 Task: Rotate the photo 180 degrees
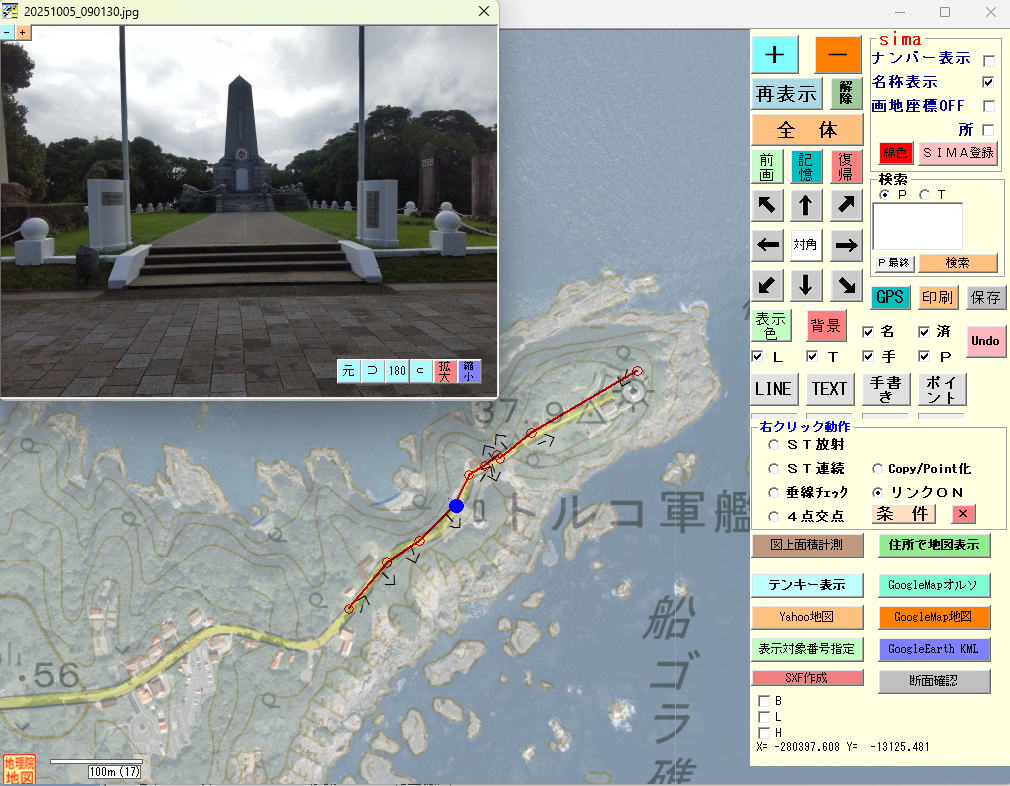click(x=397, y=371)
